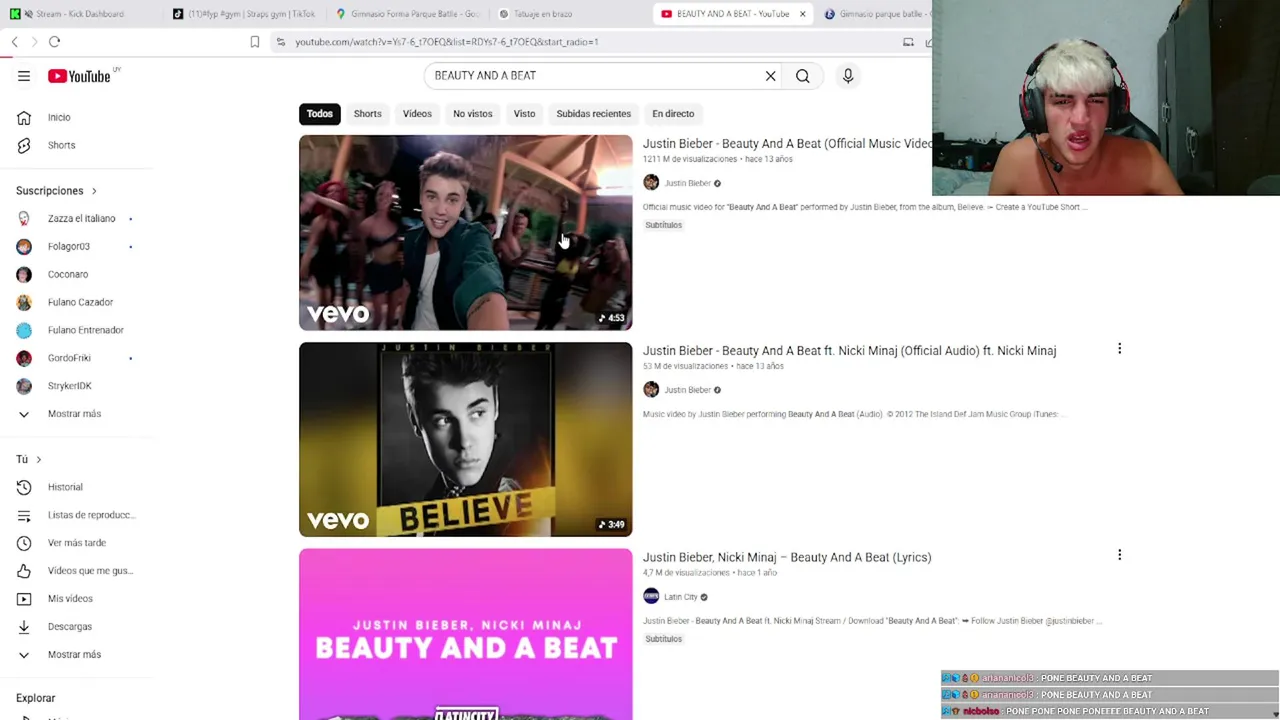This screenshot has width=1280, height=720.
Task: Reload the page in the browser
Action: click(55, 42)
